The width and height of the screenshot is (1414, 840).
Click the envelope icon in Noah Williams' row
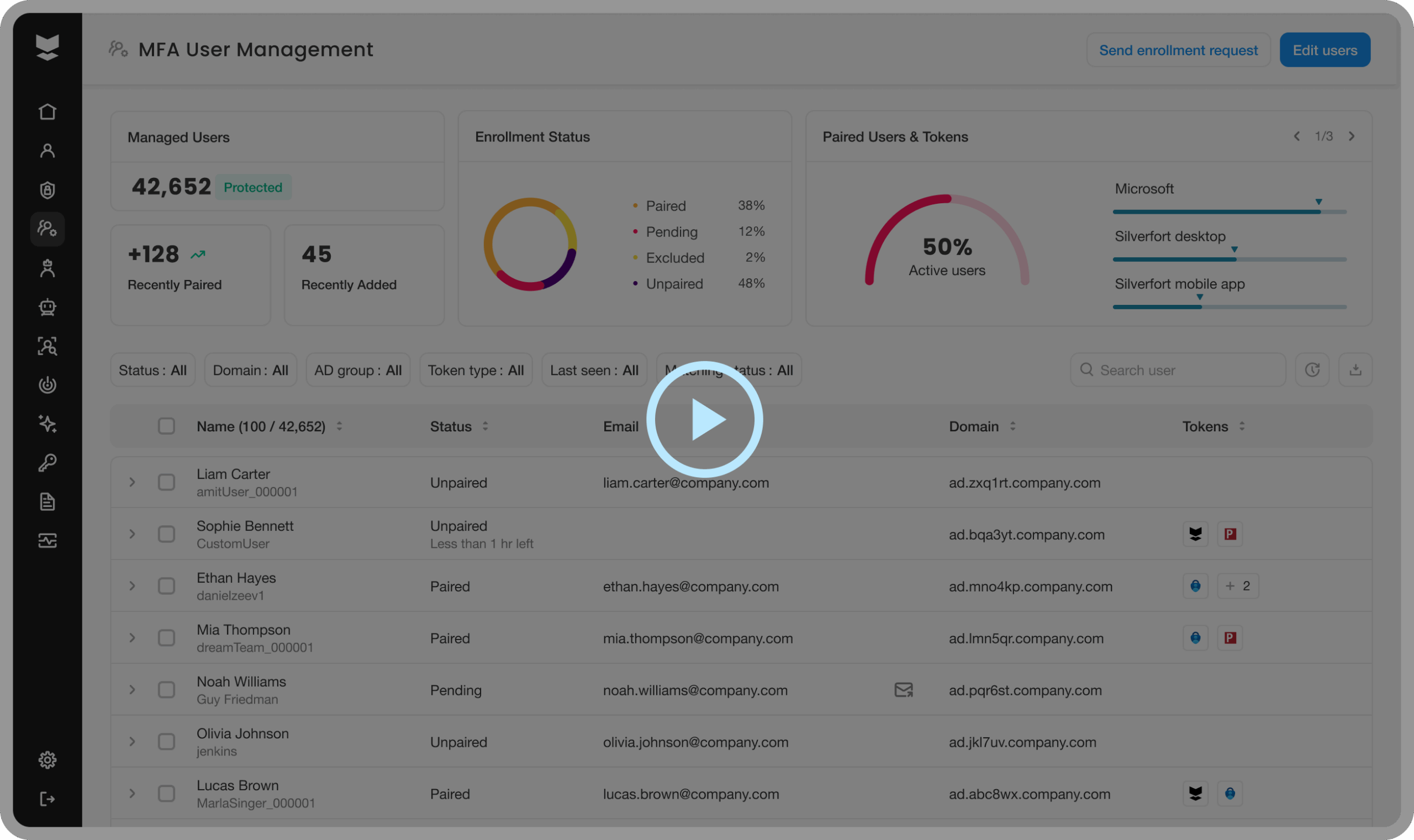click(904, 689)
